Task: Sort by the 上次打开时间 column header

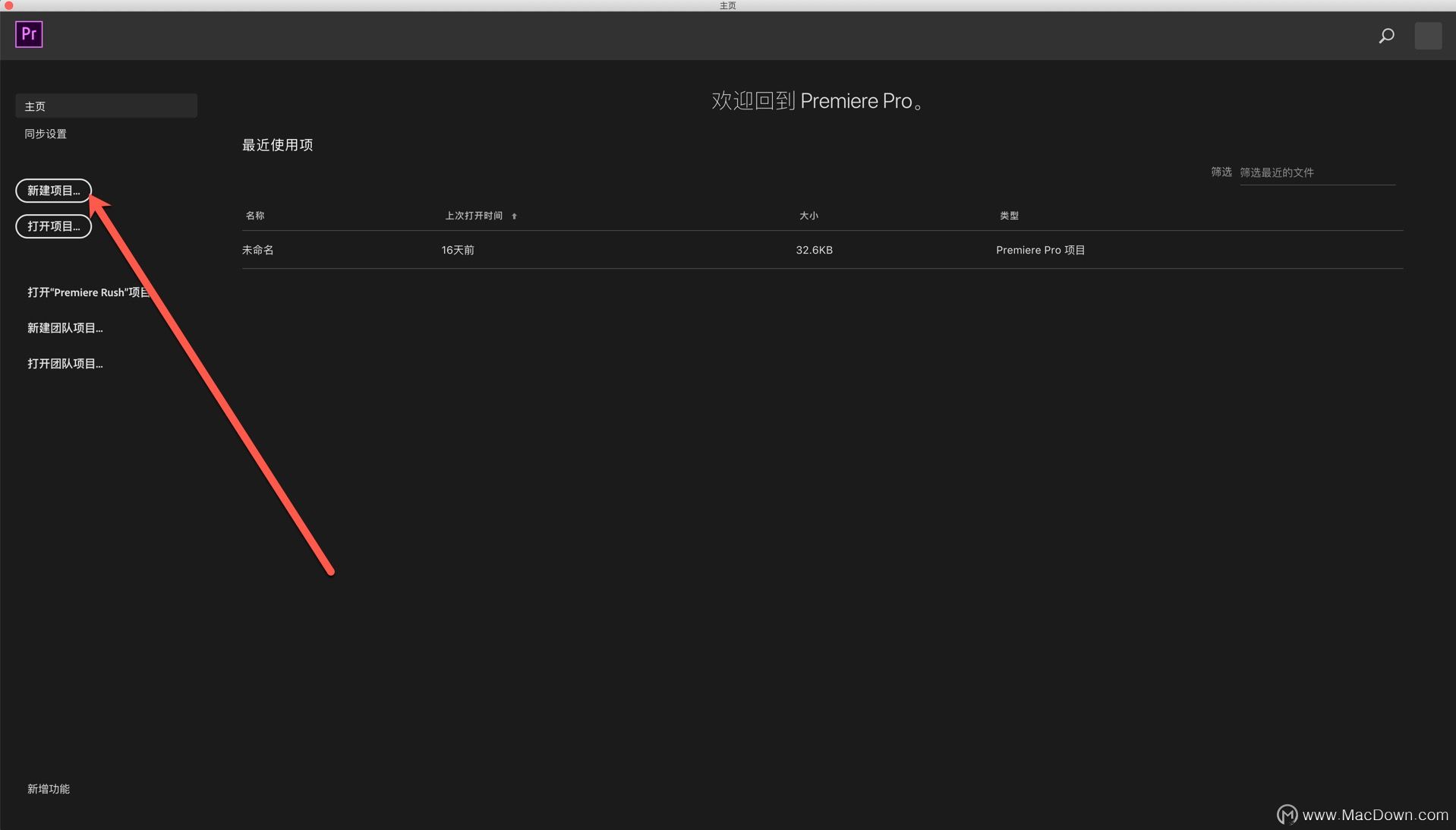Action: 474,216
